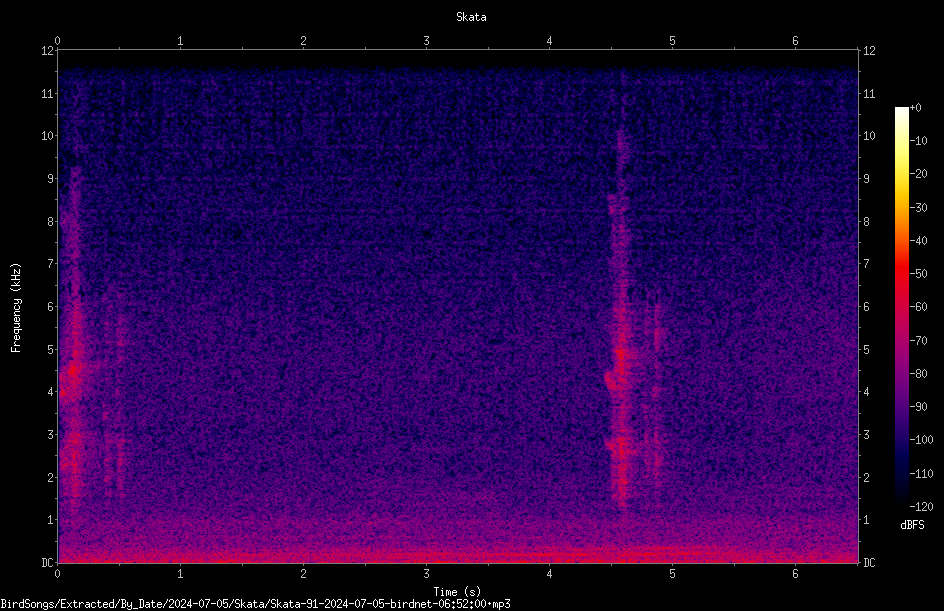
Task: Click the "-20" value on the color scale
Action: click(918, 174)
